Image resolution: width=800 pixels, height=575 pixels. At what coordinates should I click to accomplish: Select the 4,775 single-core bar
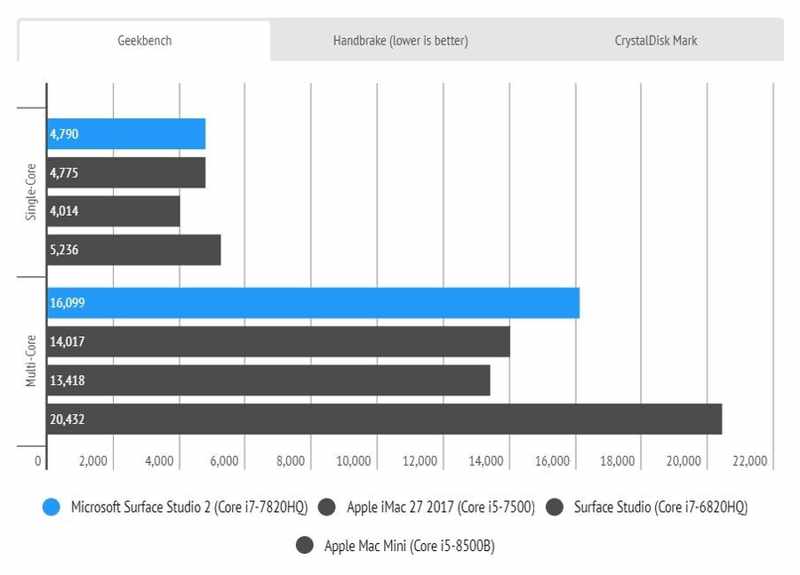[126, 172]
